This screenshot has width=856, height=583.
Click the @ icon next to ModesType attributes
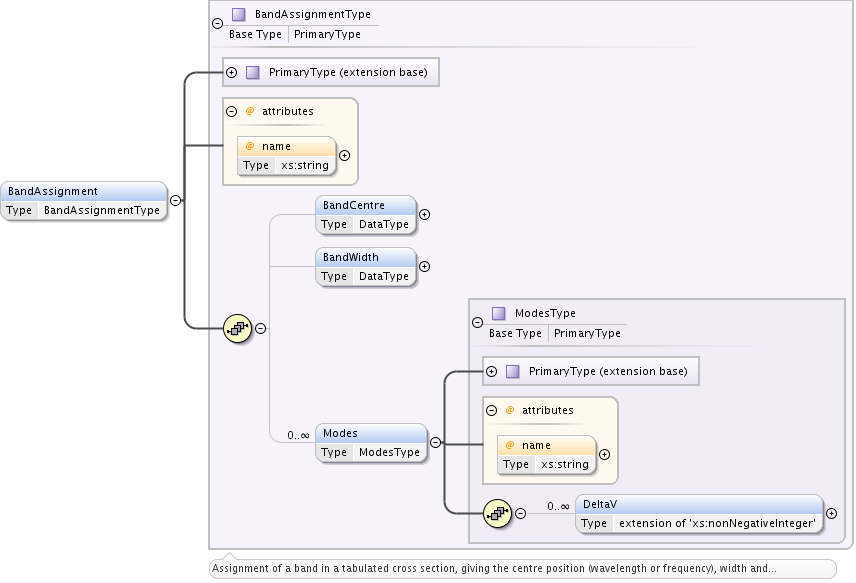click(x=510, y=411)
